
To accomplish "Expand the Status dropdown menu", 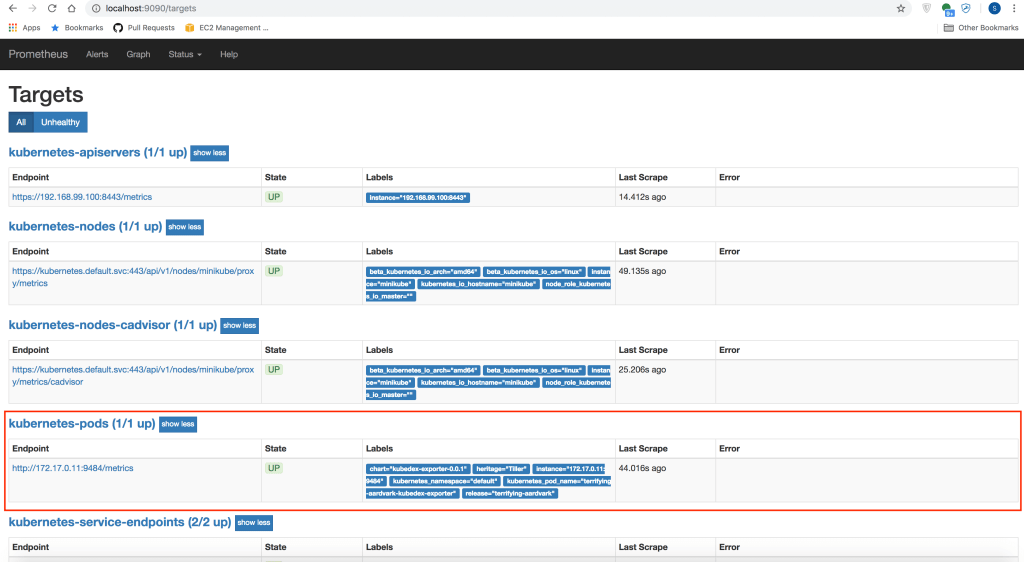I will pyautogui.click(x=185, y=54).
